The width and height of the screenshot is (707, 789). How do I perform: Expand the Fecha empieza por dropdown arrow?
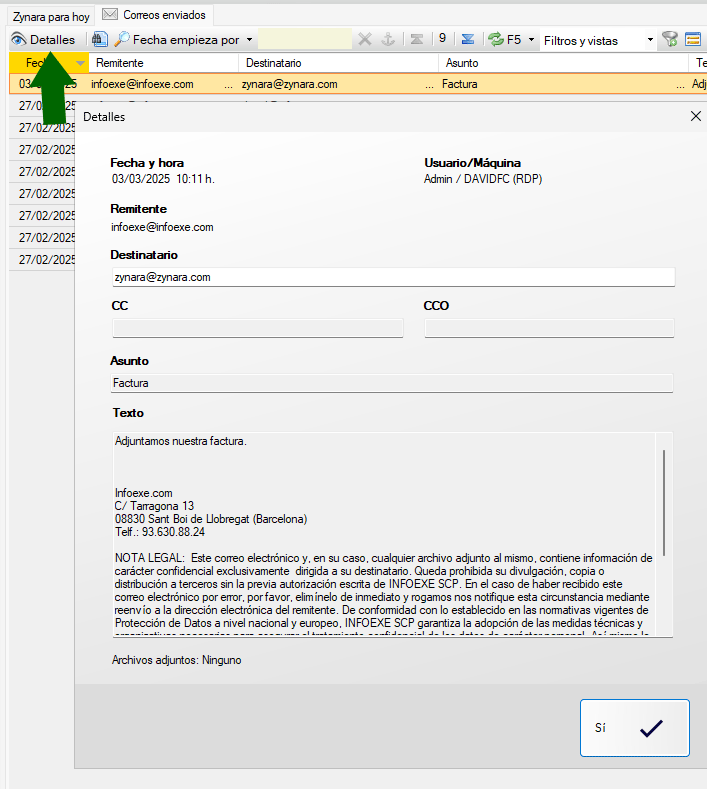tap(248, 41)
